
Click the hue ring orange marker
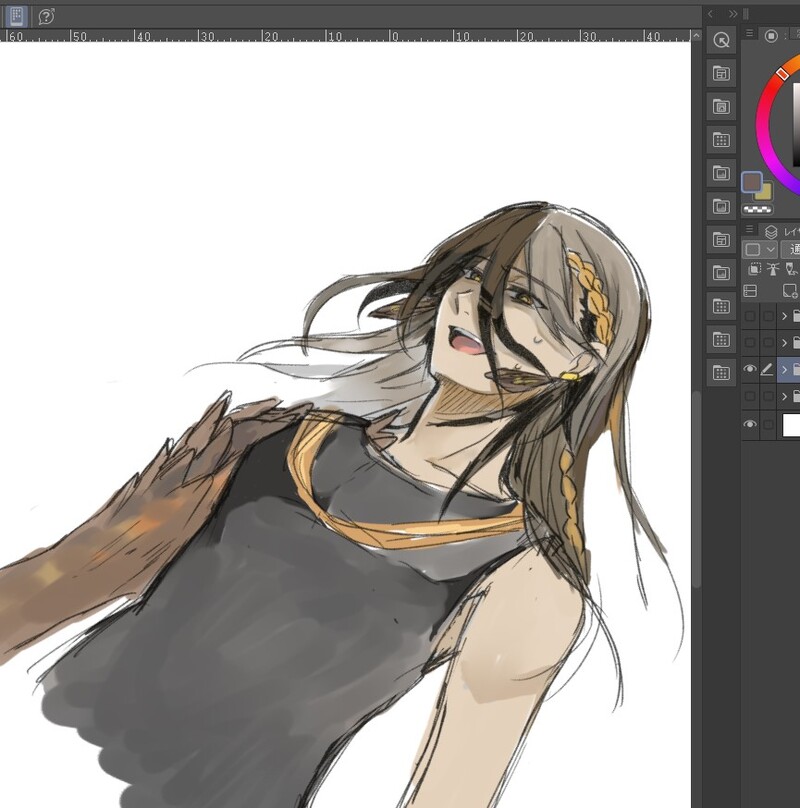pyautogui.click(x=782, y=74)
